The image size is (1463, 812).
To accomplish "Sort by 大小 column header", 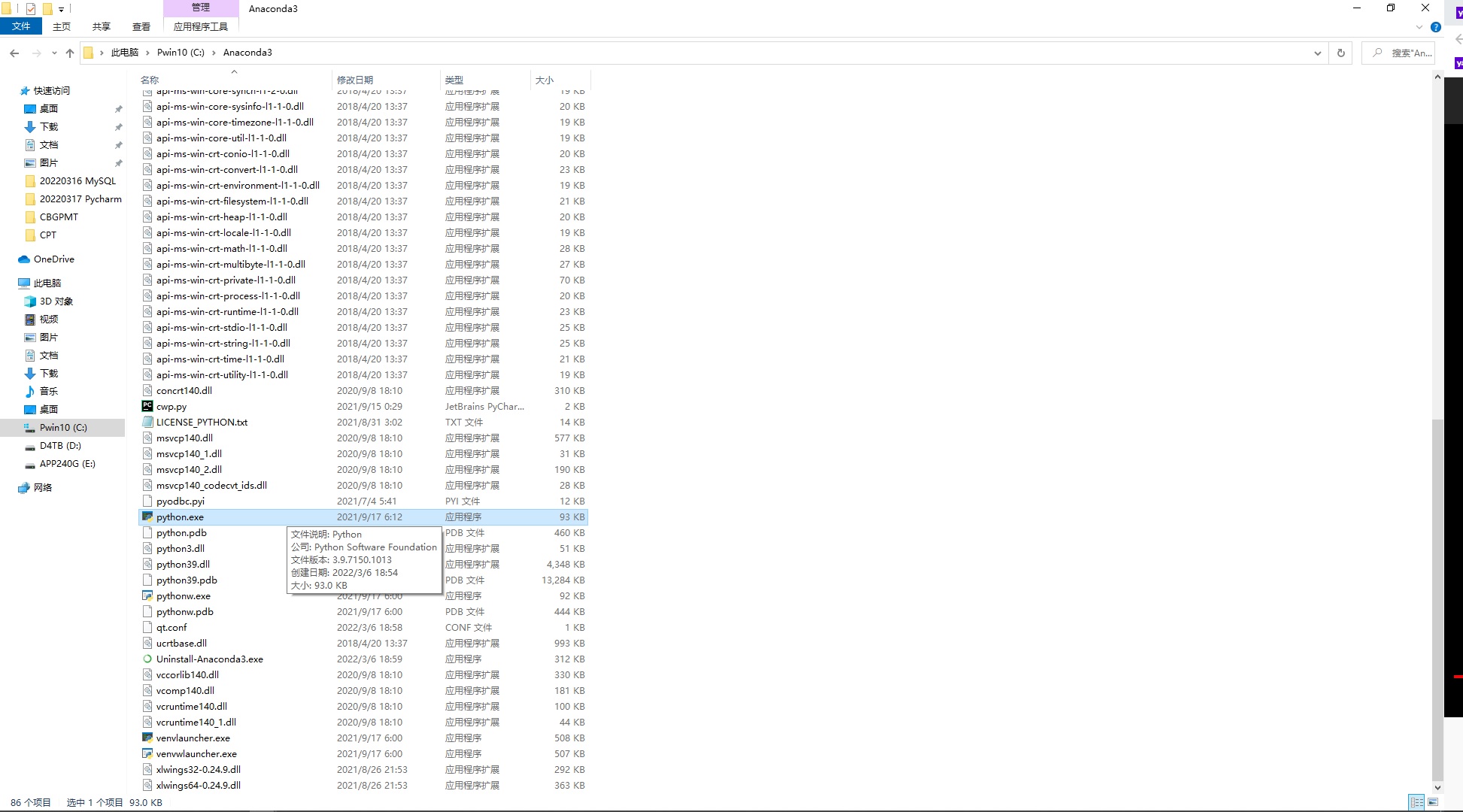I will point(560,79).
